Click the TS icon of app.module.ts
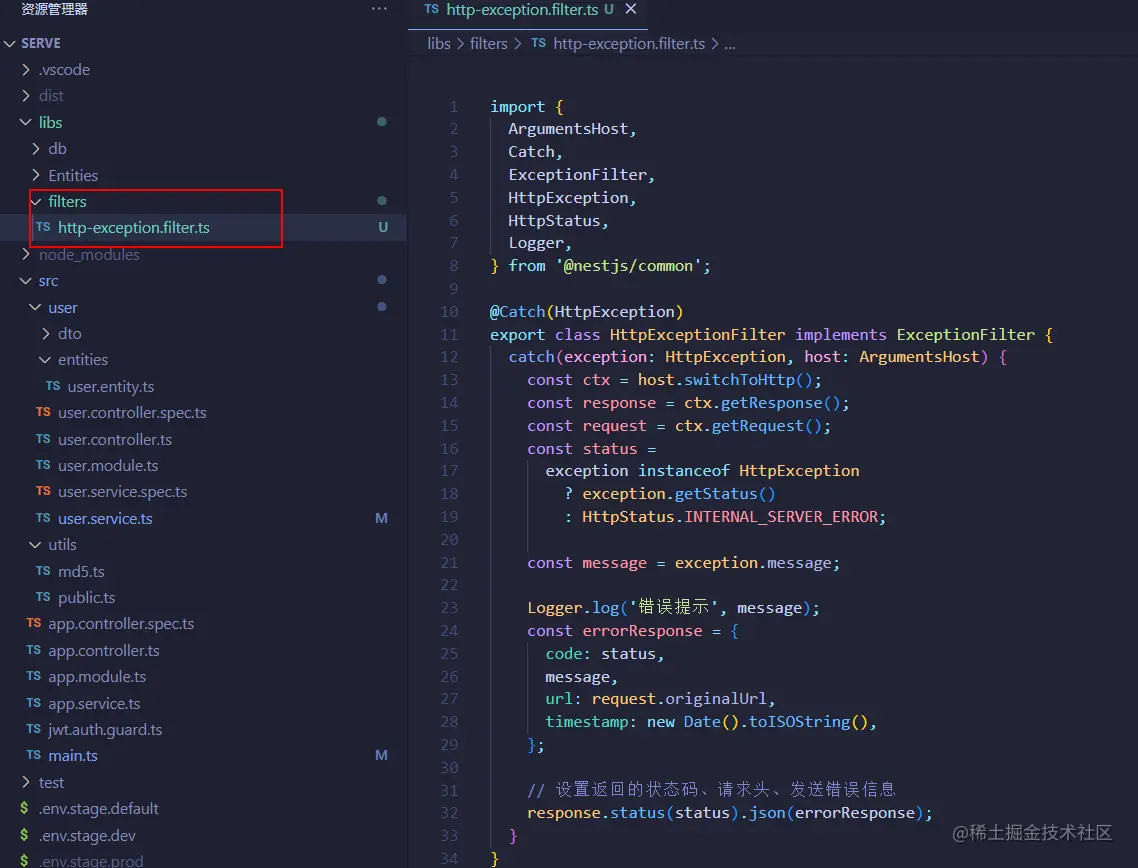Viewport: 1138px width, 868px height. click(x=33, y=676)
